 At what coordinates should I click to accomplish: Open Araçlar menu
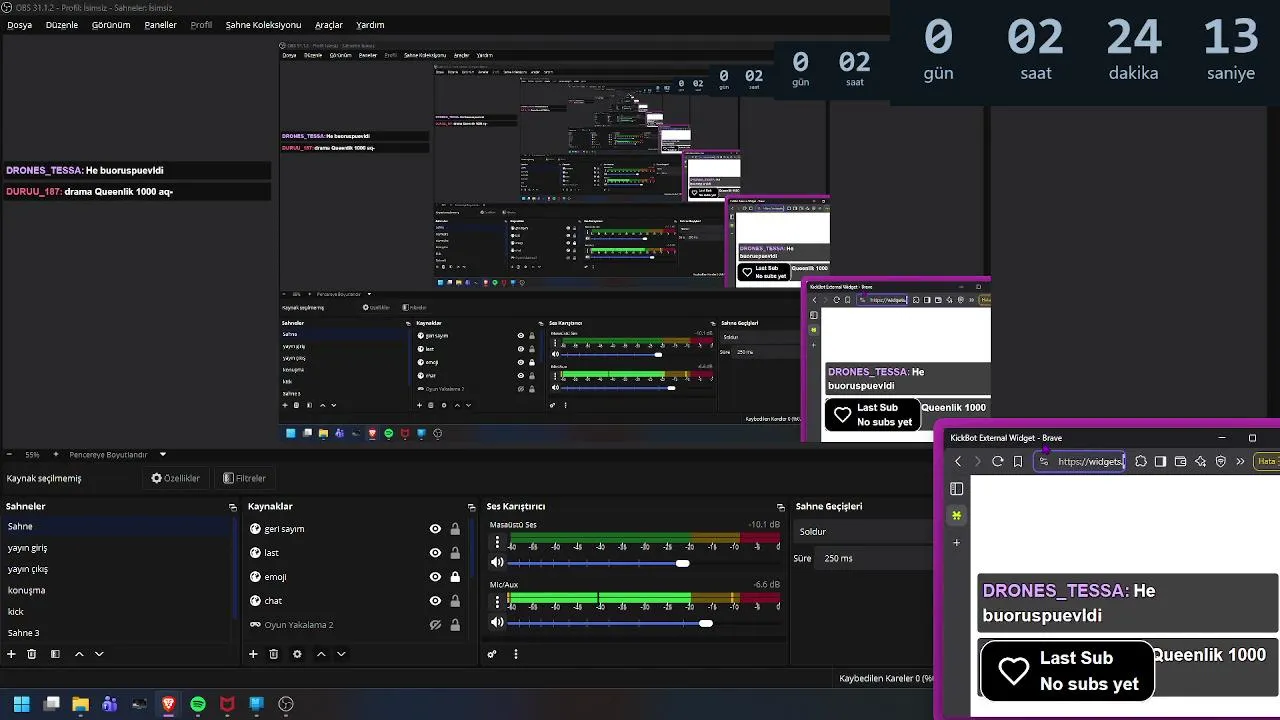tap(329, 25)
